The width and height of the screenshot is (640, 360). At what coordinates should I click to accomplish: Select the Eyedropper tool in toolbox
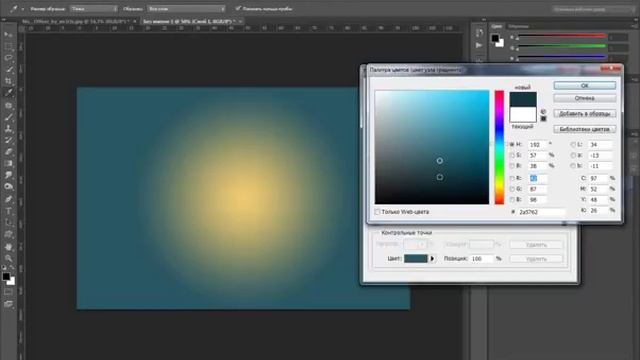click(x=8, y=93)
